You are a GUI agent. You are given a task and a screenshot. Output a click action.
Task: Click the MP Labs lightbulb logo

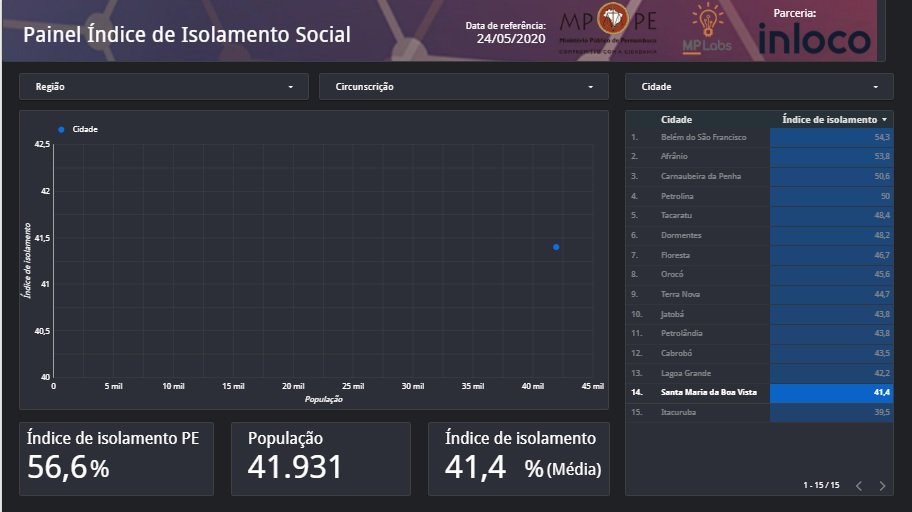[705, 28]
